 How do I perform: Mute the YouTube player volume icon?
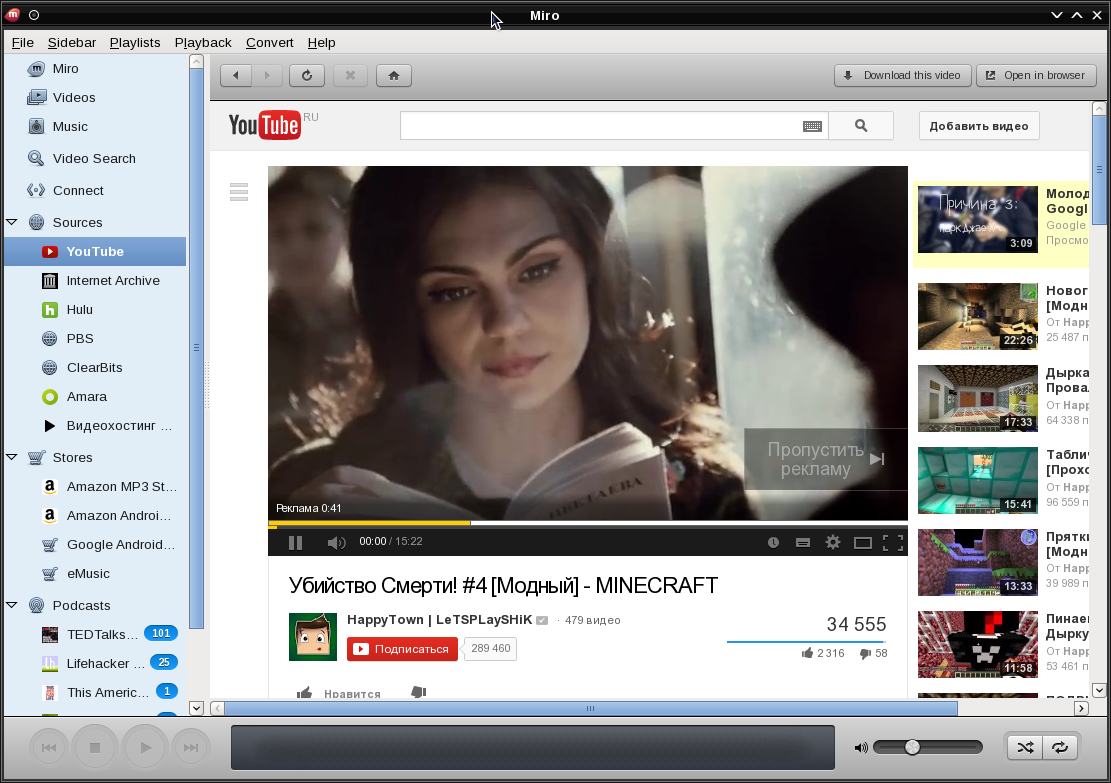[336, 543]
